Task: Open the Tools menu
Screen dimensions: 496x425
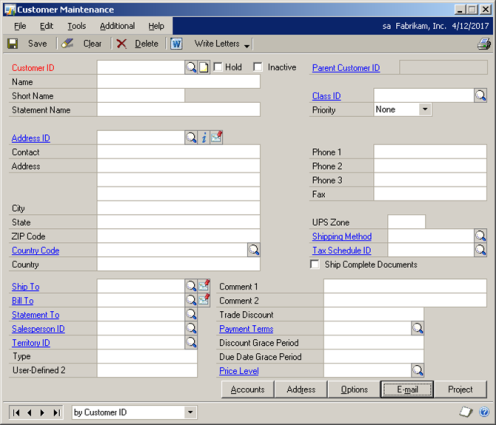Action: pyautogui.click(x=77, y=26)
